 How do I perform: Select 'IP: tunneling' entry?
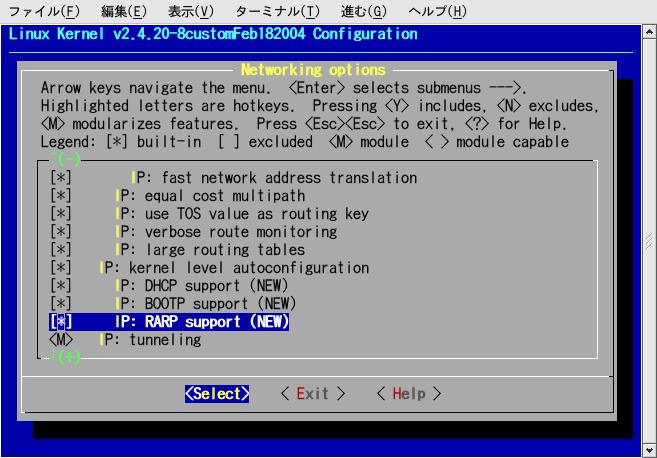[150, 340]
